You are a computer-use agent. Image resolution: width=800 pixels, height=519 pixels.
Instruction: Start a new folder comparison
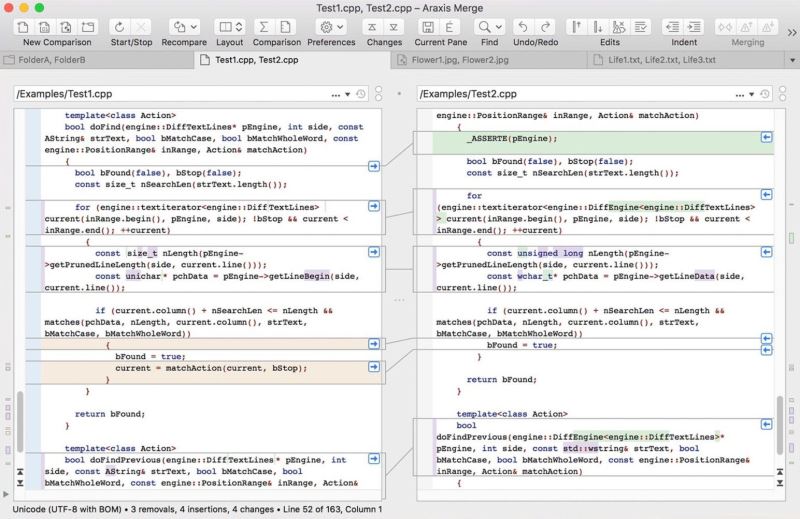pyautogui.click(x=88, y=27)
